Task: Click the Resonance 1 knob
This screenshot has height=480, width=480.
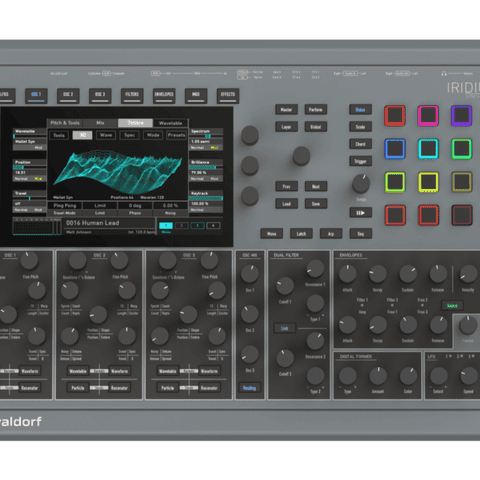Action: [315, 269]
